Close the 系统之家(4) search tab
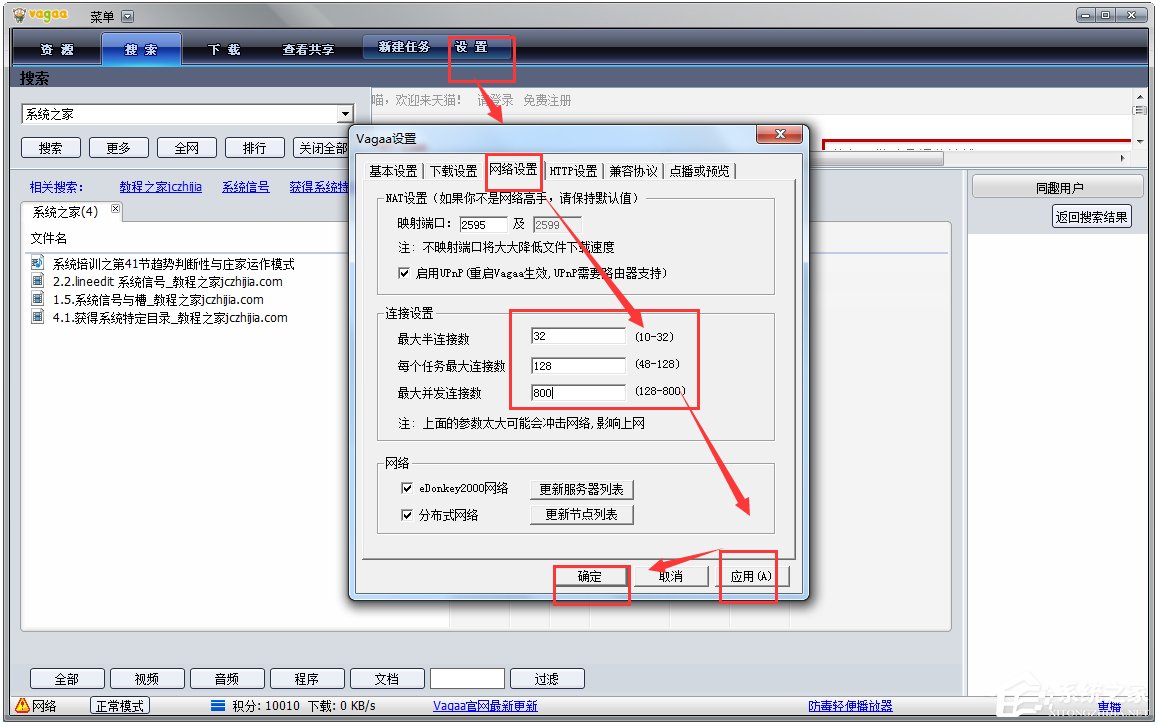Screen dimensions: 1158x726 [x=115, y=209]
